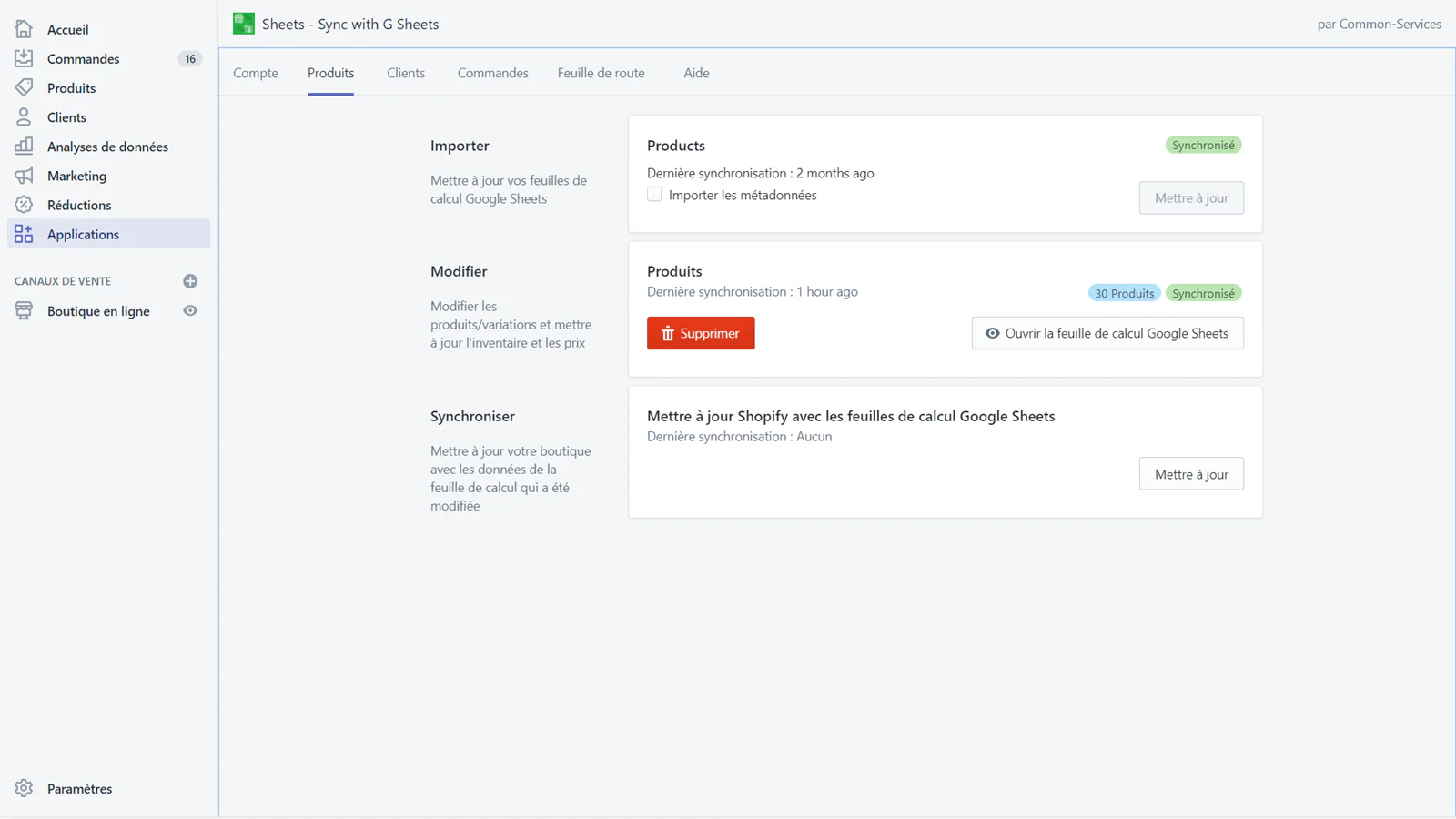Click the green Sheets app logo
The image size is (1456, 819).
click(x=244, y=24)
